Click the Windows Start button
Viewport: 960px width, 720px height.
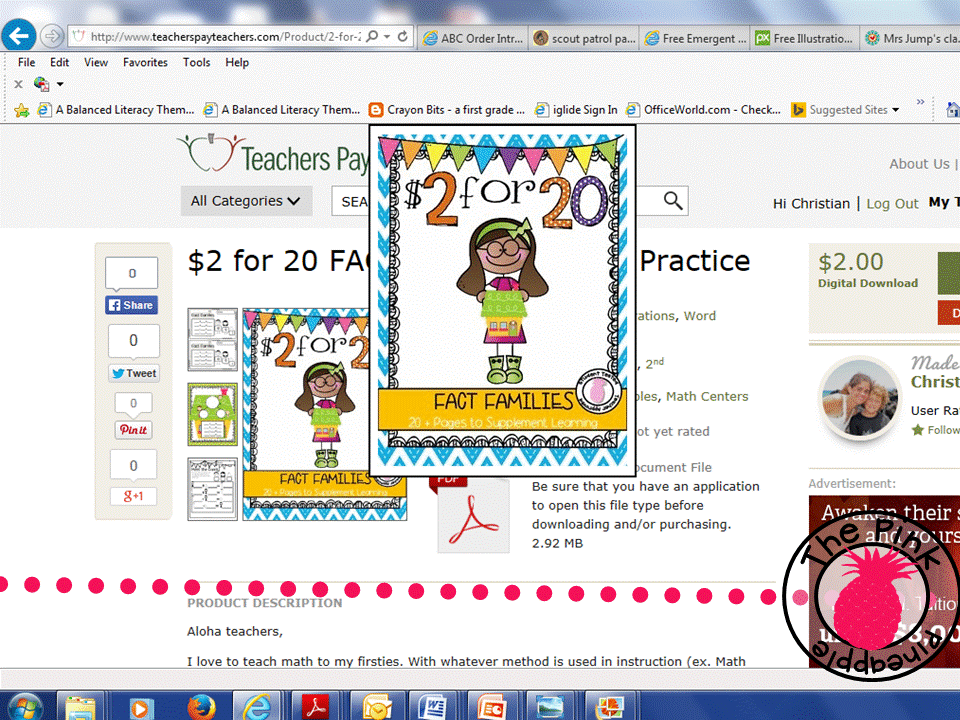tap(24, 707)
